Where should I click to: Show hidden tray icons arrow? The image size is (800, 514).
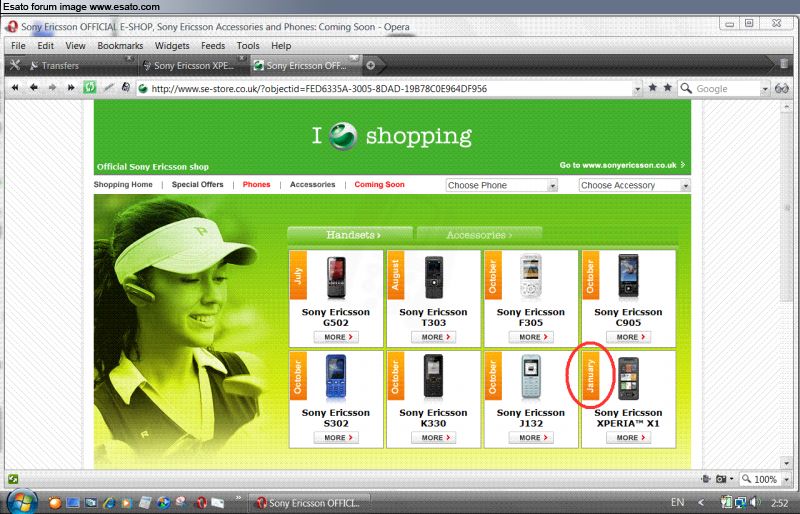701,503
